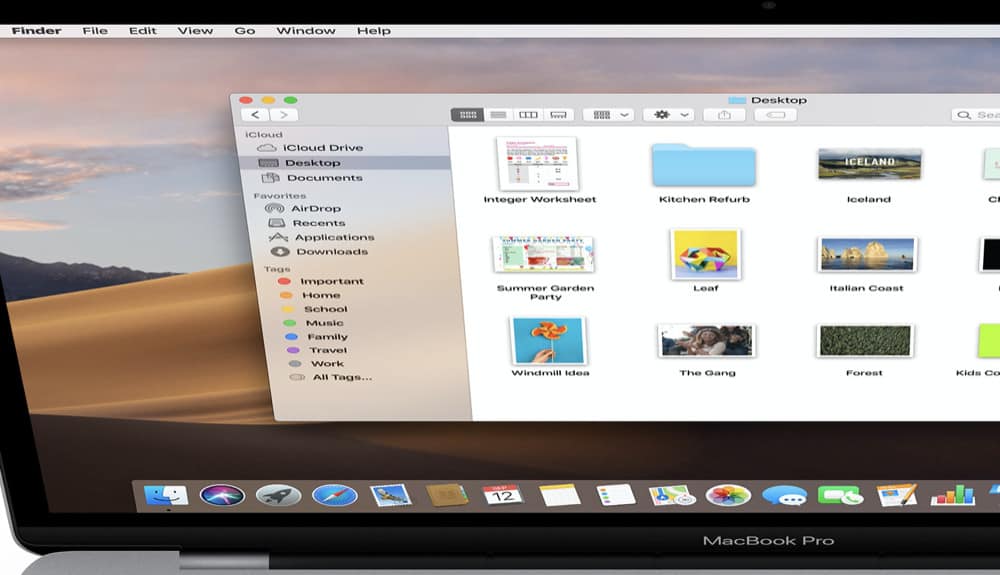
Task: Select the orange Home tag
Action: (311, 295)
